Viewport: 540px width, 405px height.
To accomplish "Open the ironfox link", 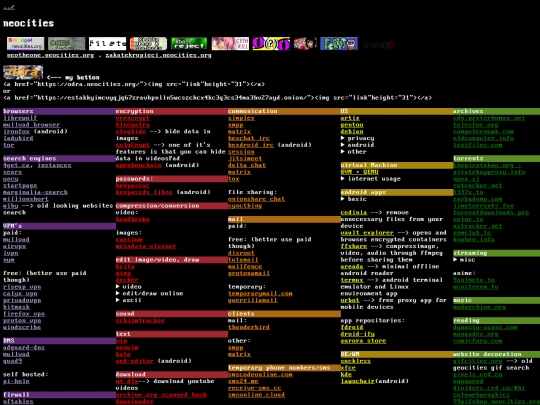I will click(16, 132).
